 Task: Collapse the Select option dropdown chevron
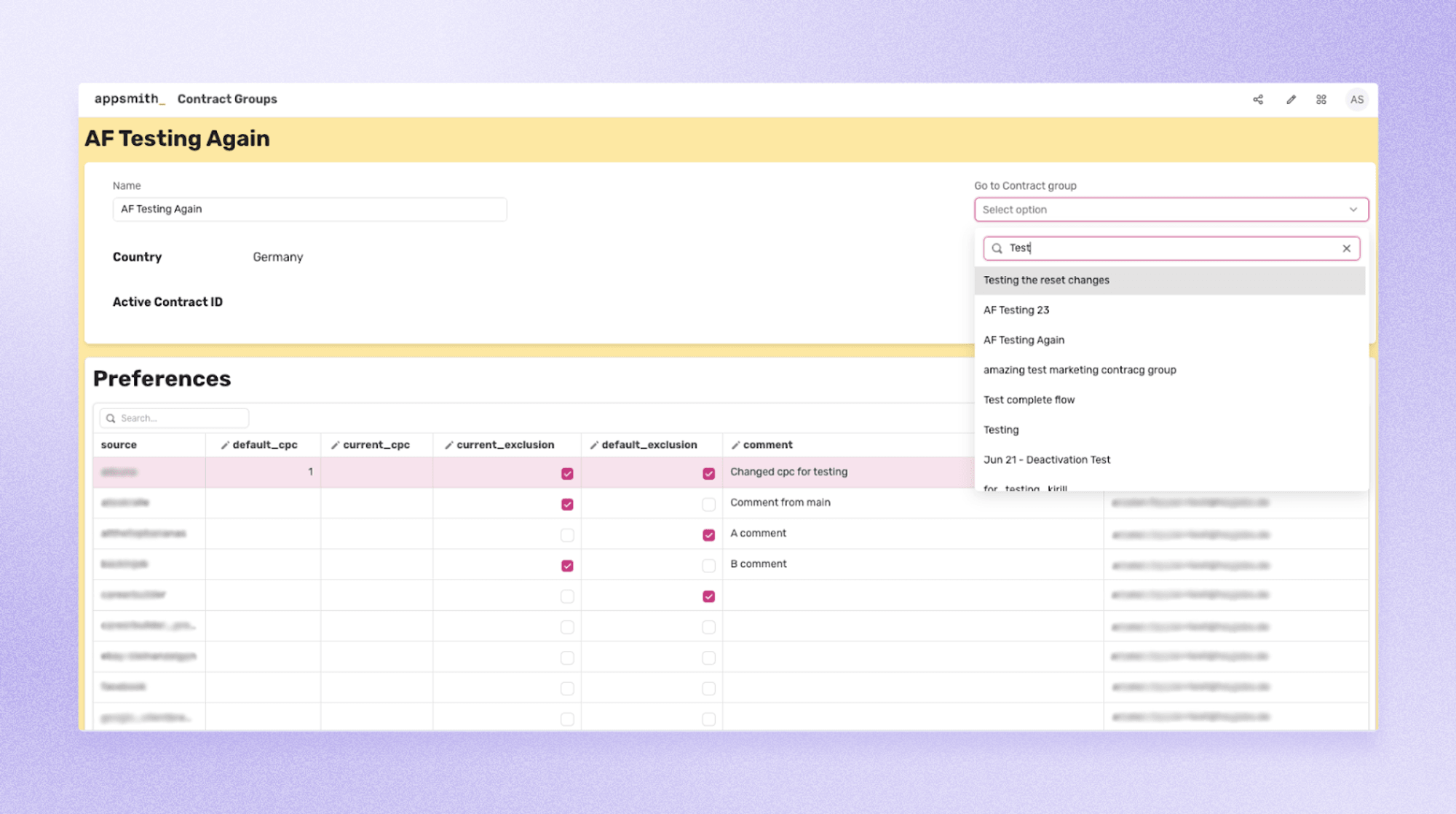1353,210
